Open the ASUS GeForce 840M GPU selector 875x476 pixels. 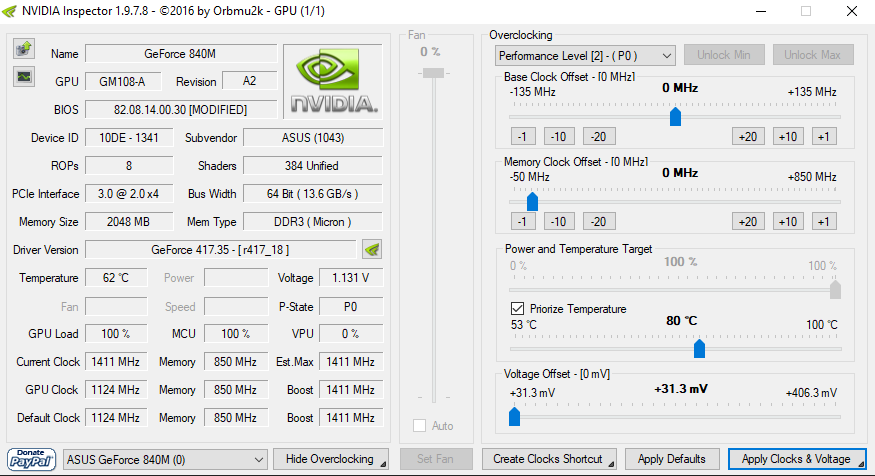coord(165,460)
